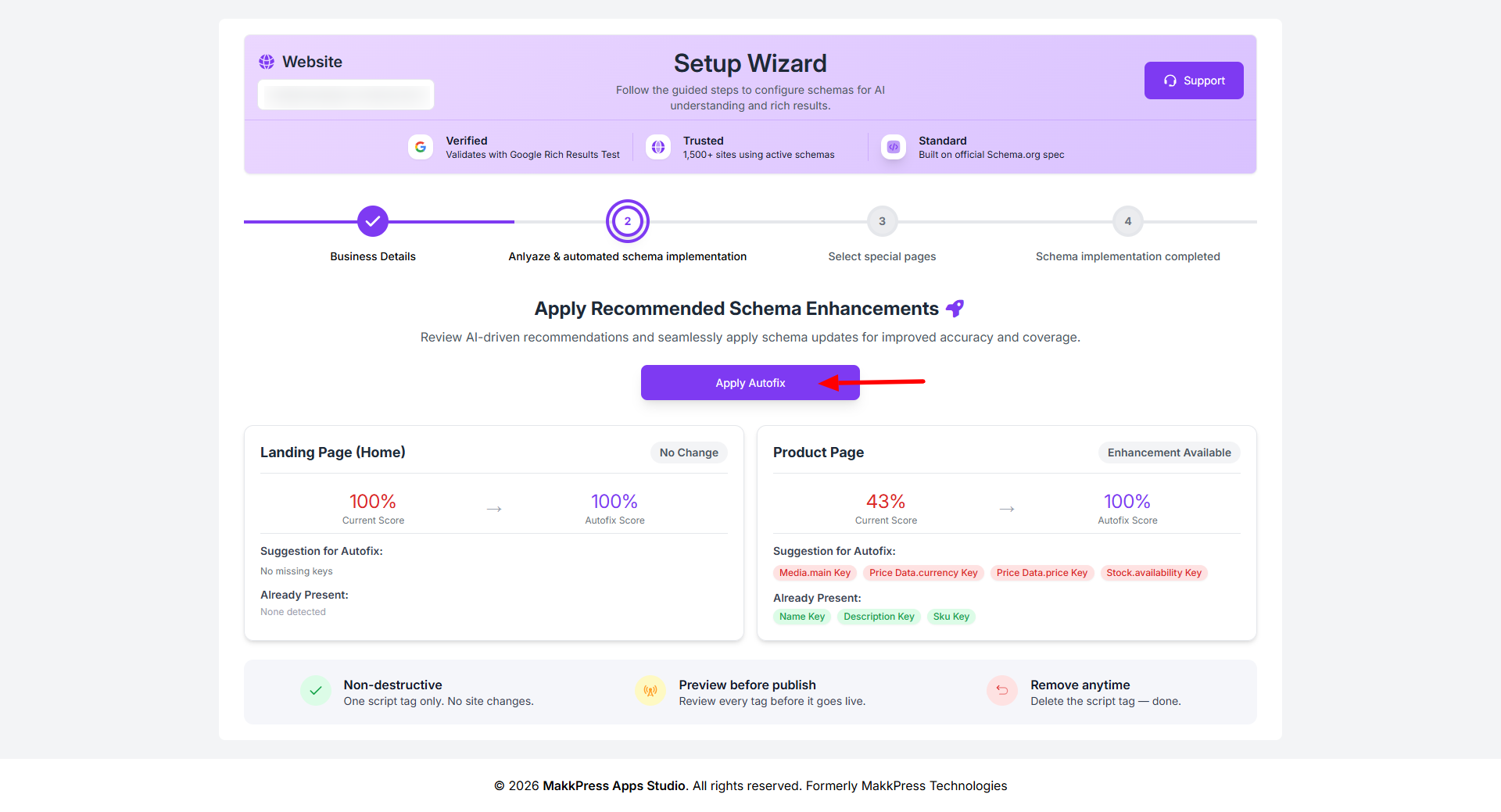Click the yellow Preview before publish icon
Image resolution: width=1501 pixels, height=812 pixels.
[x=650, y=691]
